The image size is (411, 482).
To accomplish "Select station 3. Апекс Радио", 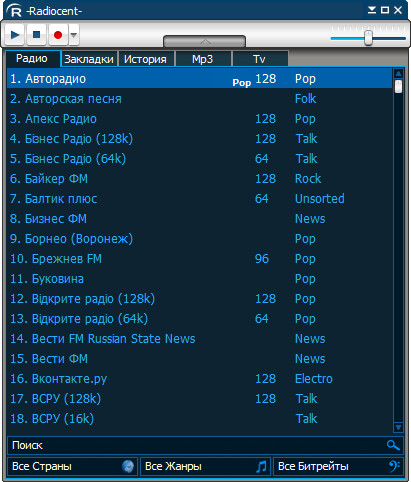I will [x=199, y=119].
